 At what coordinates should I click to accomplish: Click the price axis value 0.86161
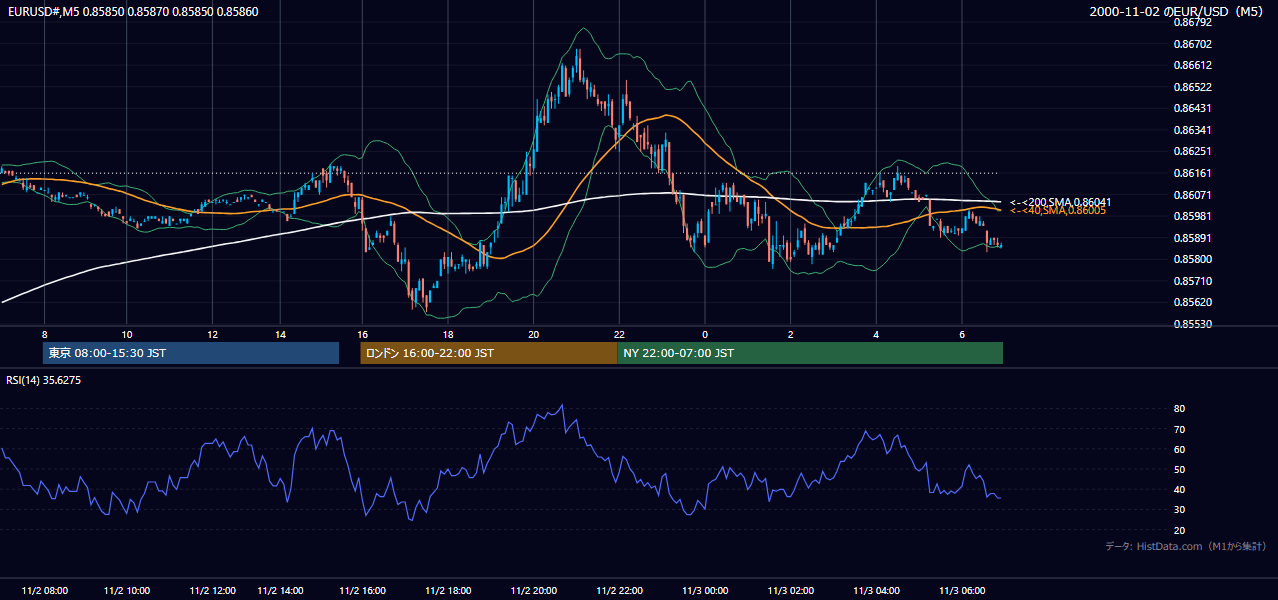point(1192,173)
